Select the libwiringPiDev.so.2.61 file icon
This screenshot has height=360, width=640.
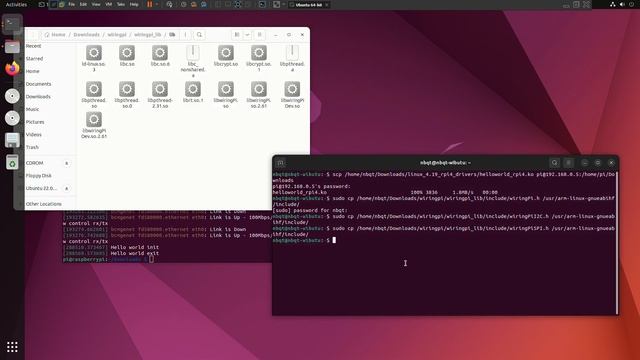[94, 120]
